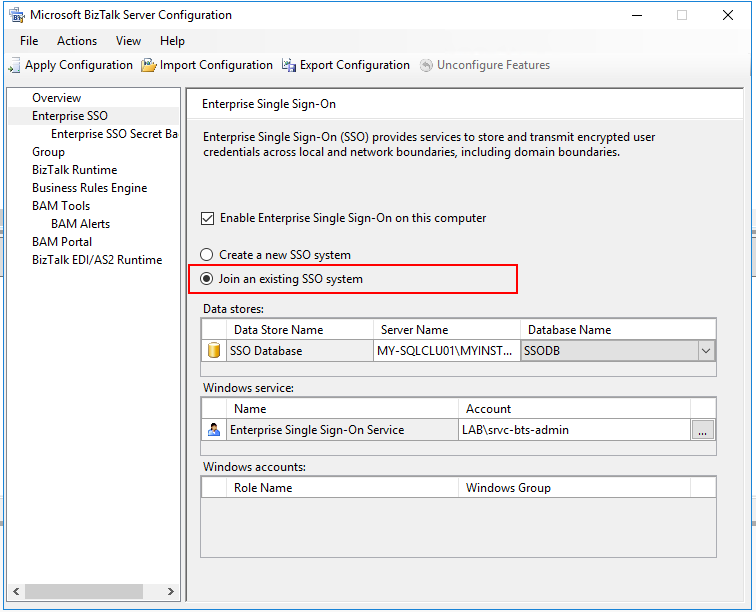Click right arrow of tree horizontal scrollbar
The height and width of the screenshot is (612, 756).
[171, 591]
